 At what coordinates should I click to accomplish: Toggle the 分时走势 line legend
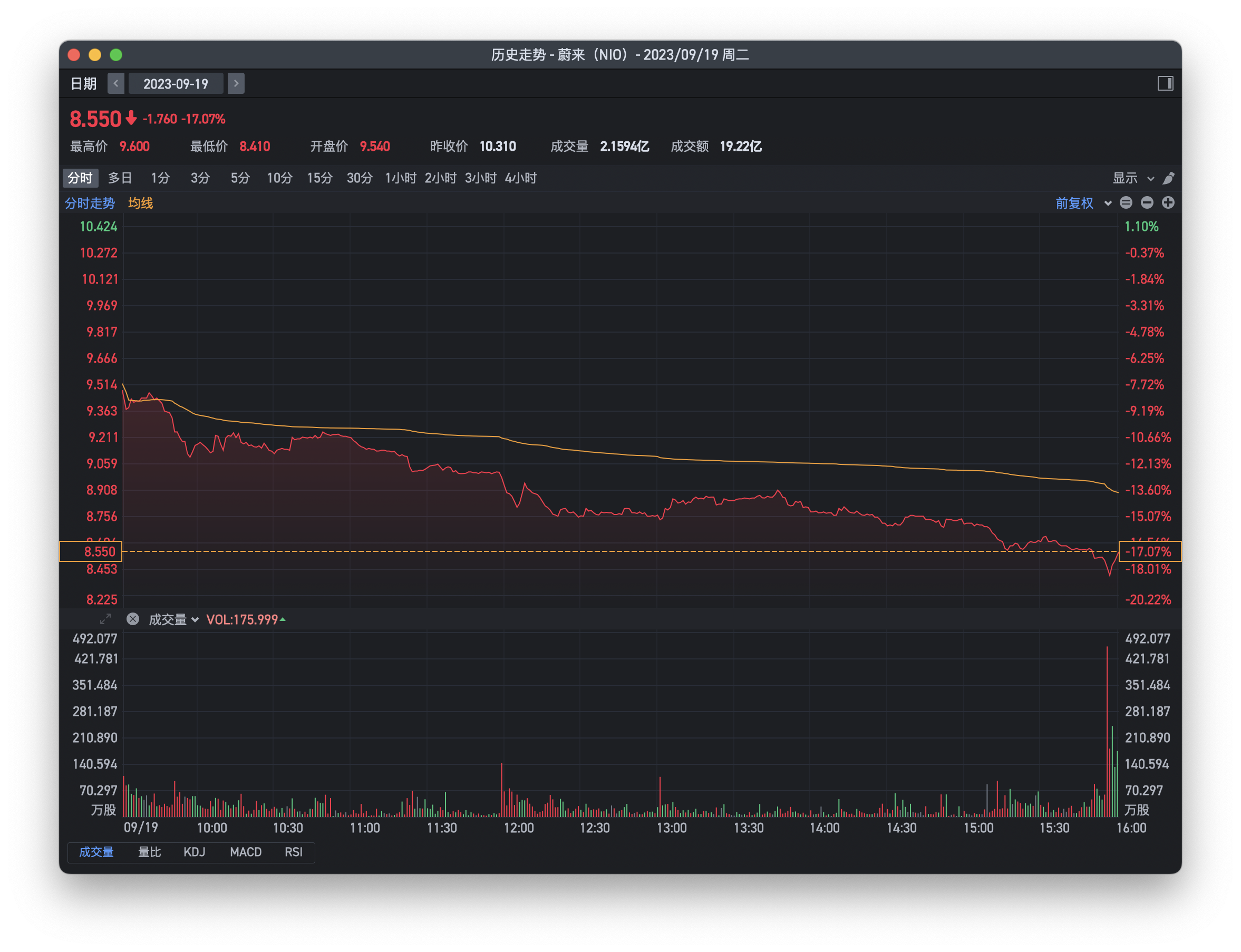click(x=90, y=203)
